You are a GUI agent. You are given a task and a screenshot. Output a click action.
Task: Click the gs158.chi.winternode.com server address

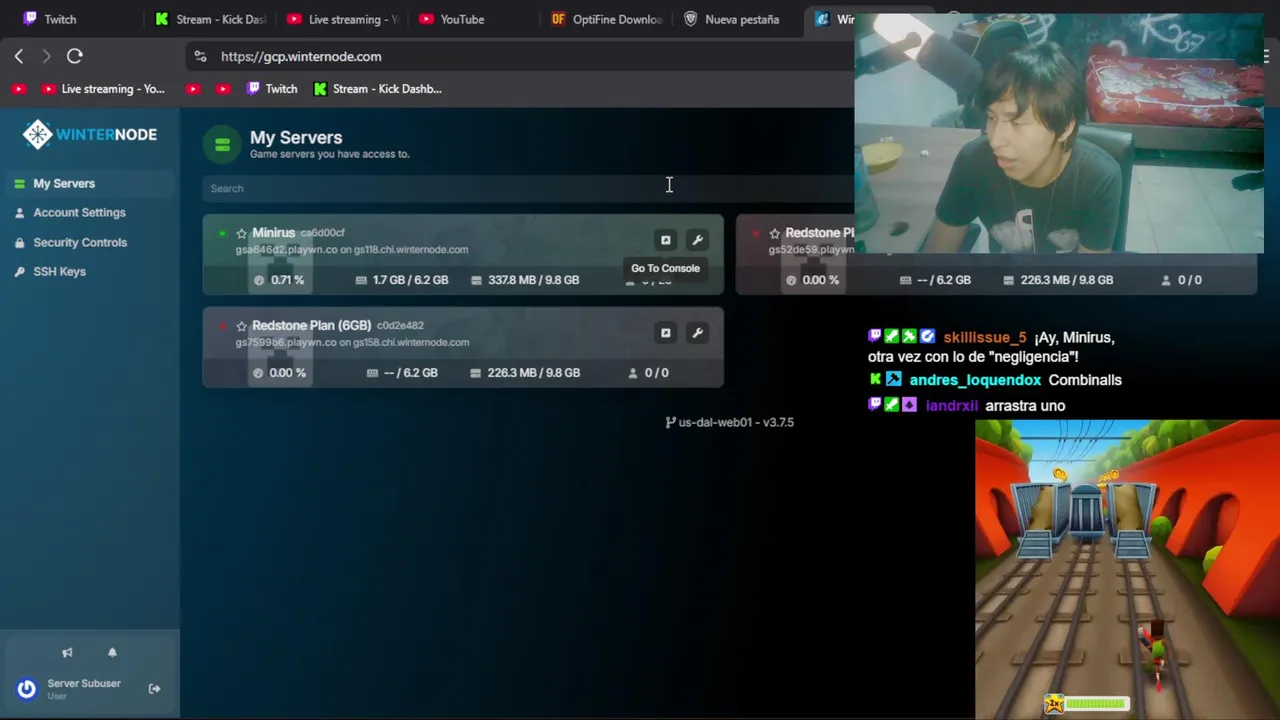[411, 343]
